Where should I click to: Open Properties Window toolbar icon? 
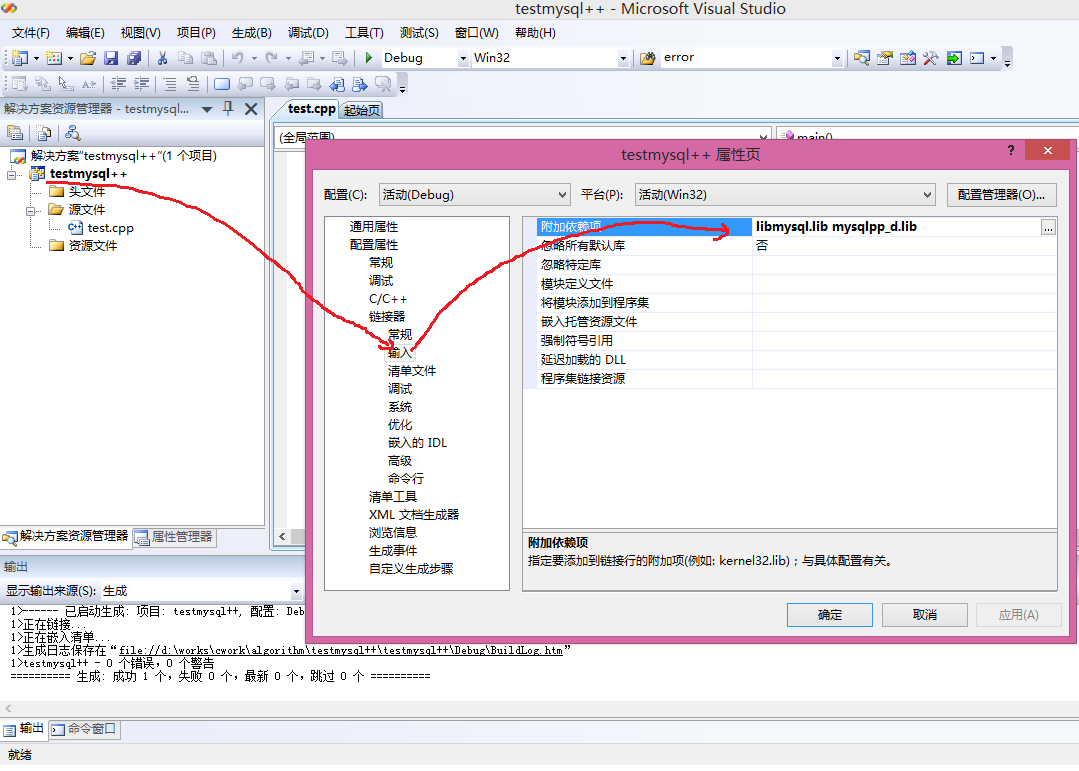(x=885, y=58)
